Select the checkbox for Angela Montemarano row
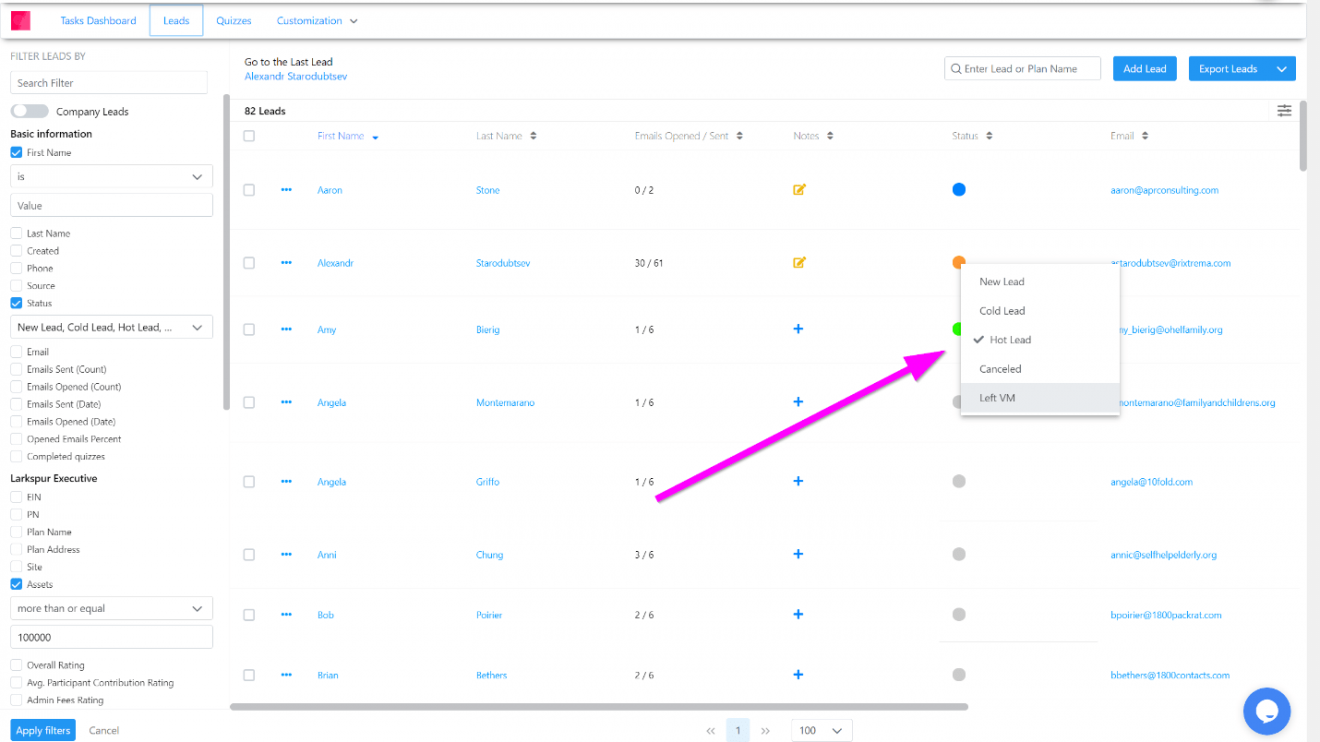This screenshot has width=1320, height=742. tap(249, 403)
